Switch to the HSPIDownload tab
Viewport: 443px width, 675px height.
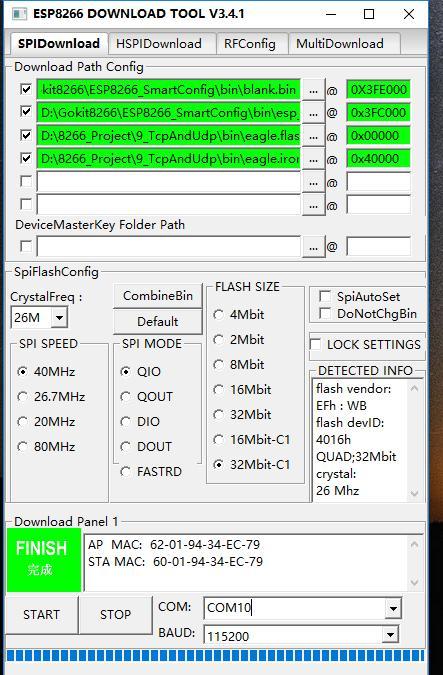click(x=158, y=43)
